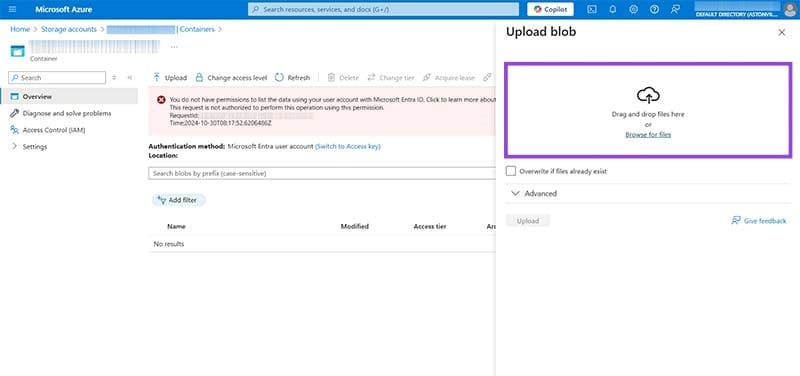
Task: Click the Upload button in the panel
Action: click(x=528, y=221)
